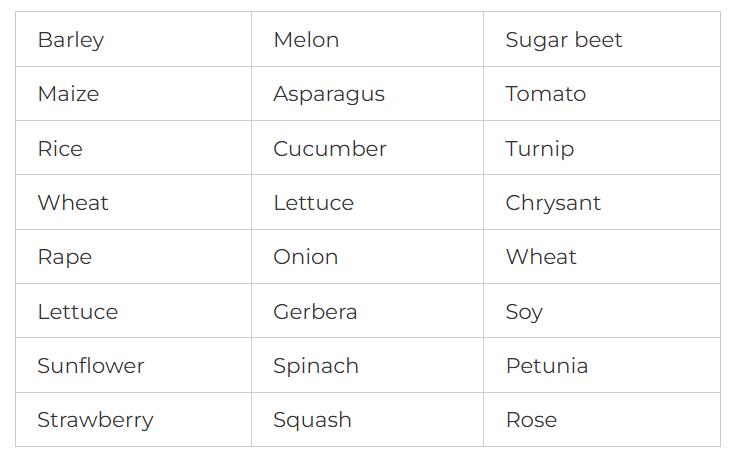The height and width of the screenshot is (467, 740).
Task: Select the Strawberry cell
Action: [x=96, y=420]
